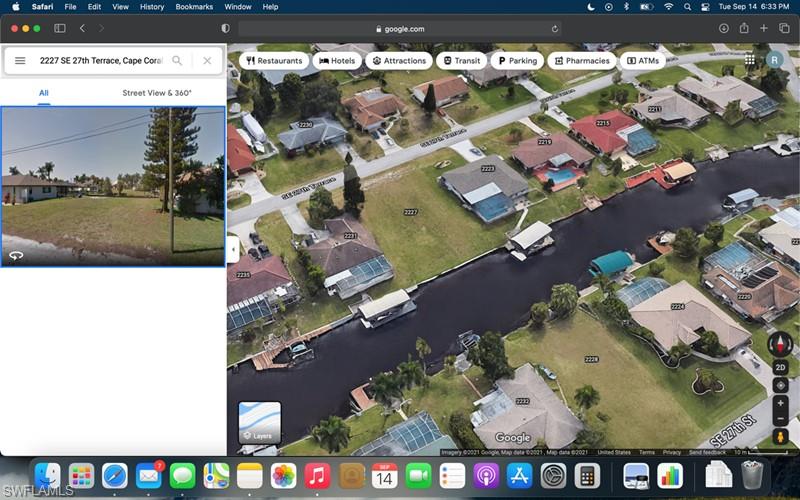Screen dimensions: 800x500
Task: Switch to the Street View & 360° tab
Action: (157, 93)
